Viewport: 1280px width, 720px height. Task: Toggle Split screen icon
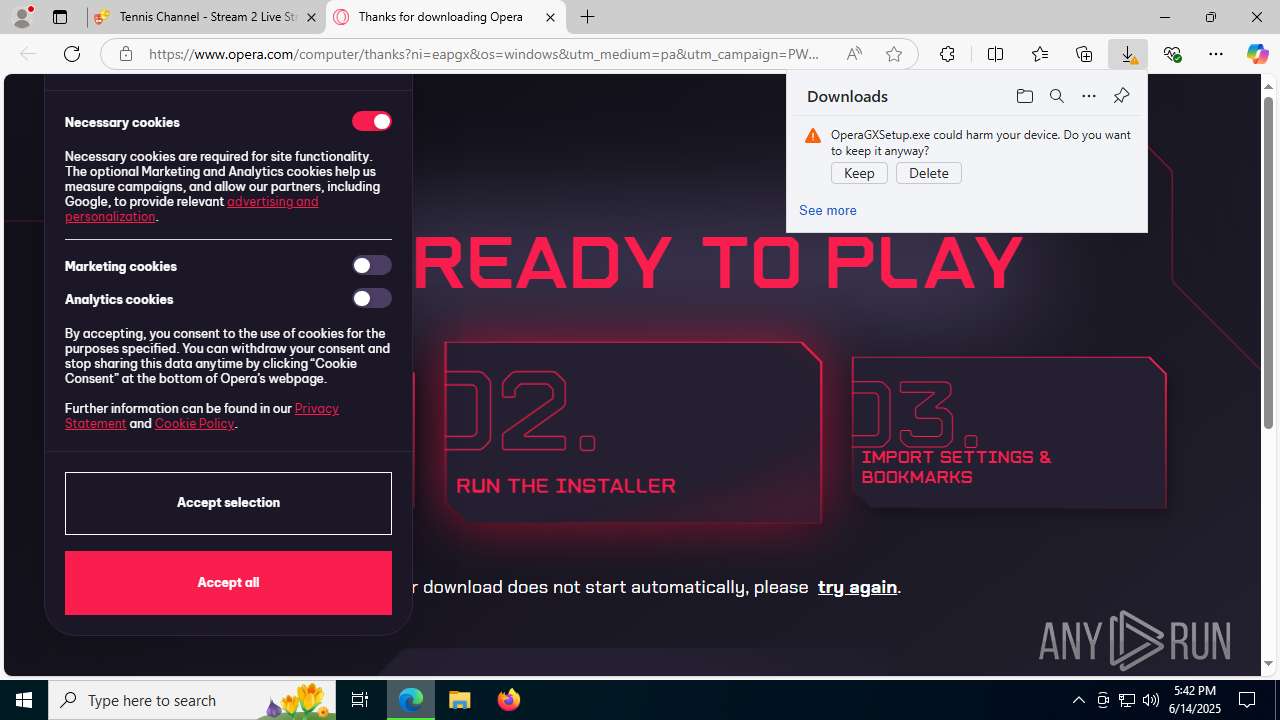pyautogui.click(x=995, y=54)
